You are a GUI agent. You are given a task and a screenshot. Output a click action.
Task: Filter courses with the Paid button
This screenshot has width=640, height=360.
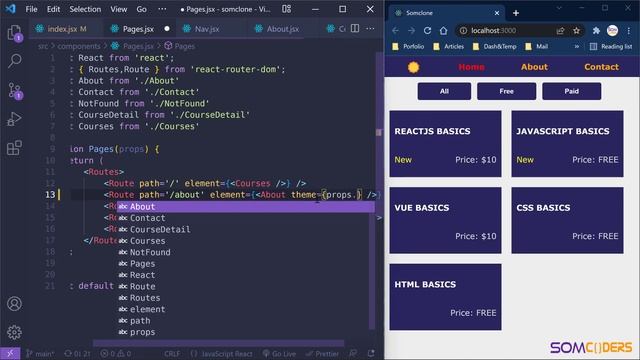coord(571,91)
